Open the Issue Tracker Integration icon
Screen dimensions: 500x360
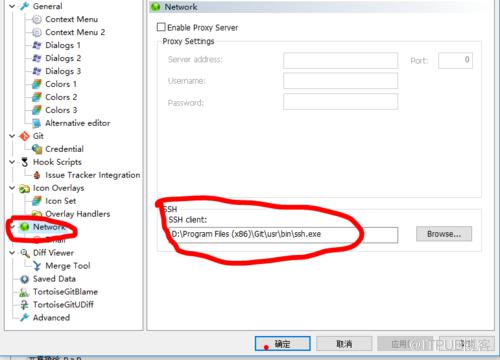(37, 175)
